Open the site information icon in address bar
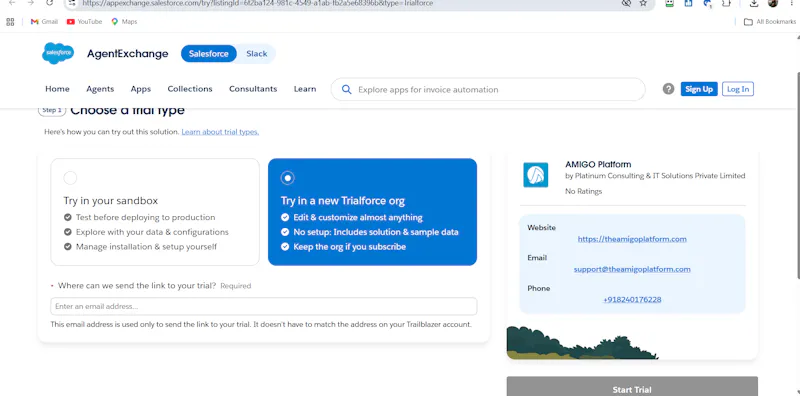800x396 pixels. [x=72, y=3]
